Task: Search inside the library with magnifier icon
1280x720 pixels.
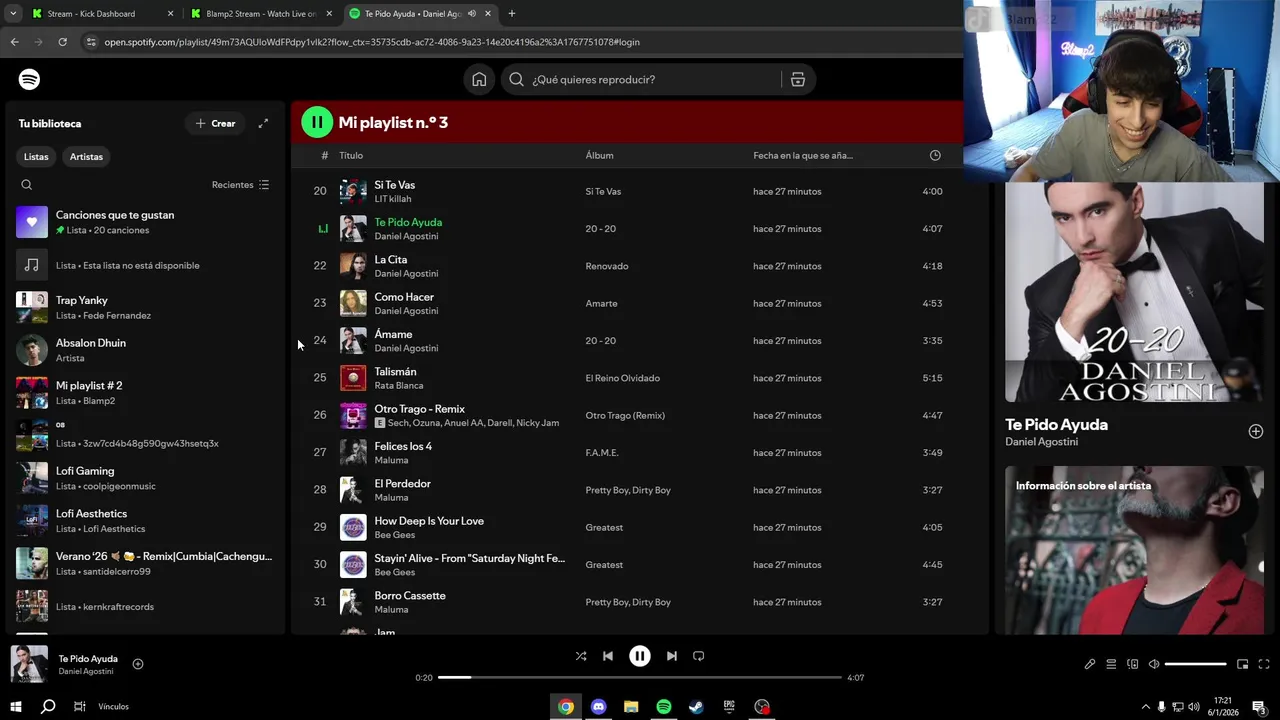Action: point(27,185)
